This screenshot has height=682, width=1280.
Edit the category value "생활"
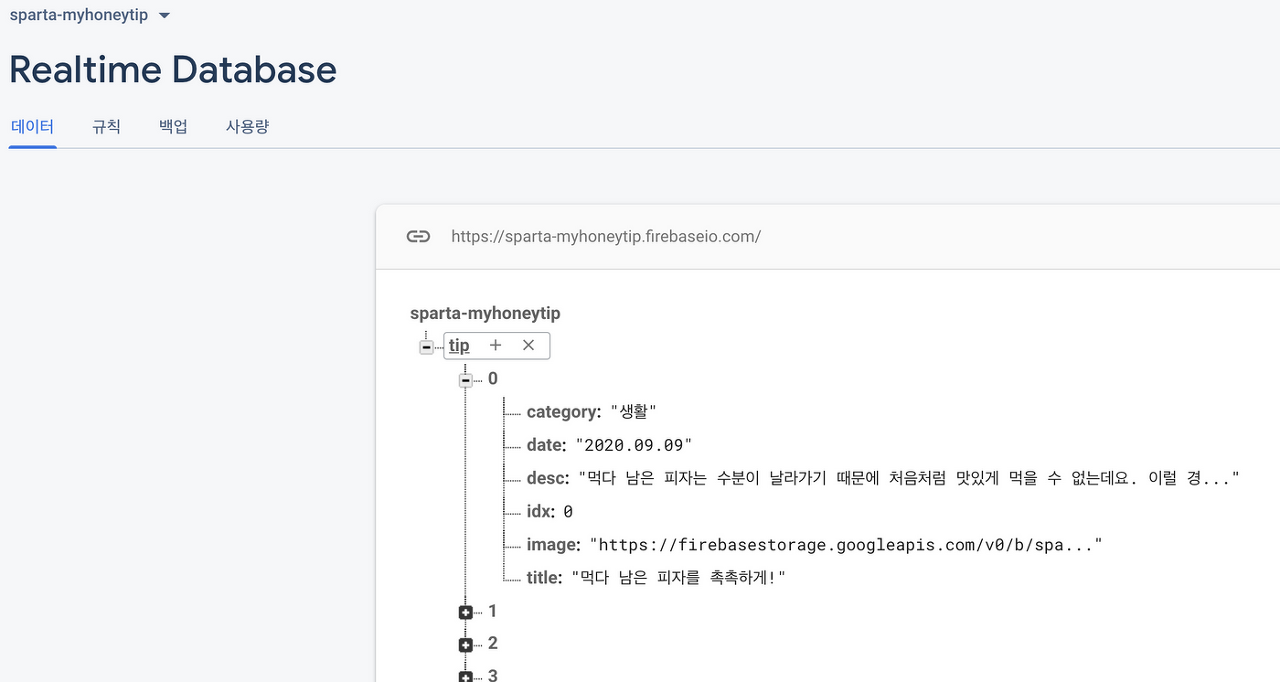633,412
